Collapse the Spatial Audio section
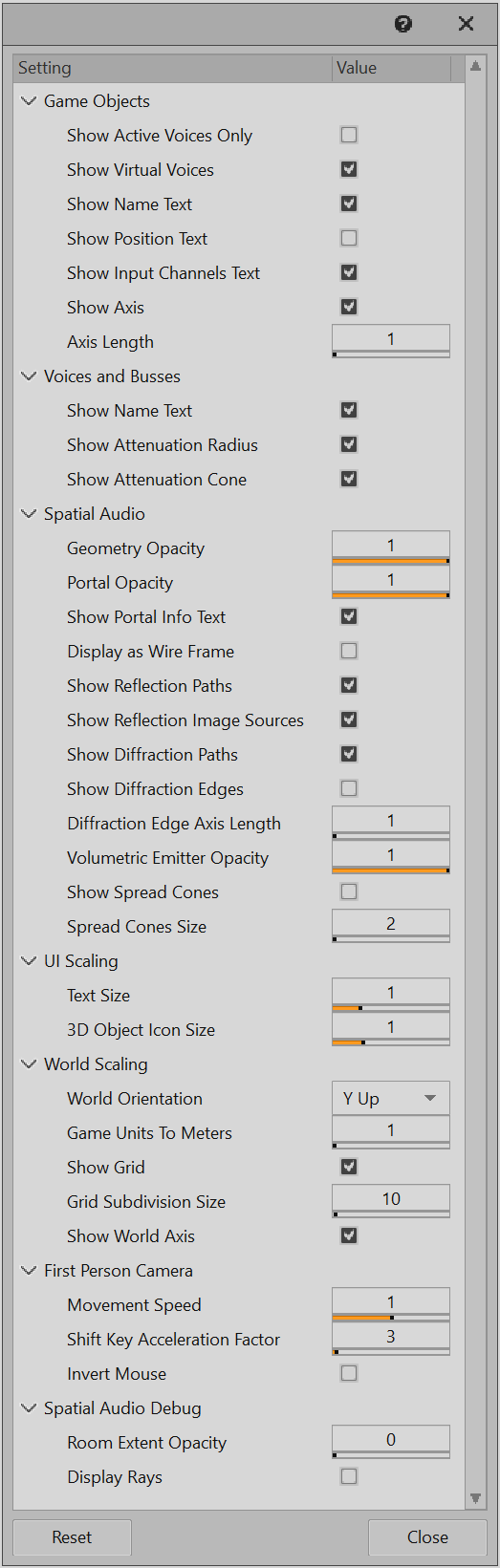Image resolution: width=500 pixels, height=1568 pixels. point(29,513)
